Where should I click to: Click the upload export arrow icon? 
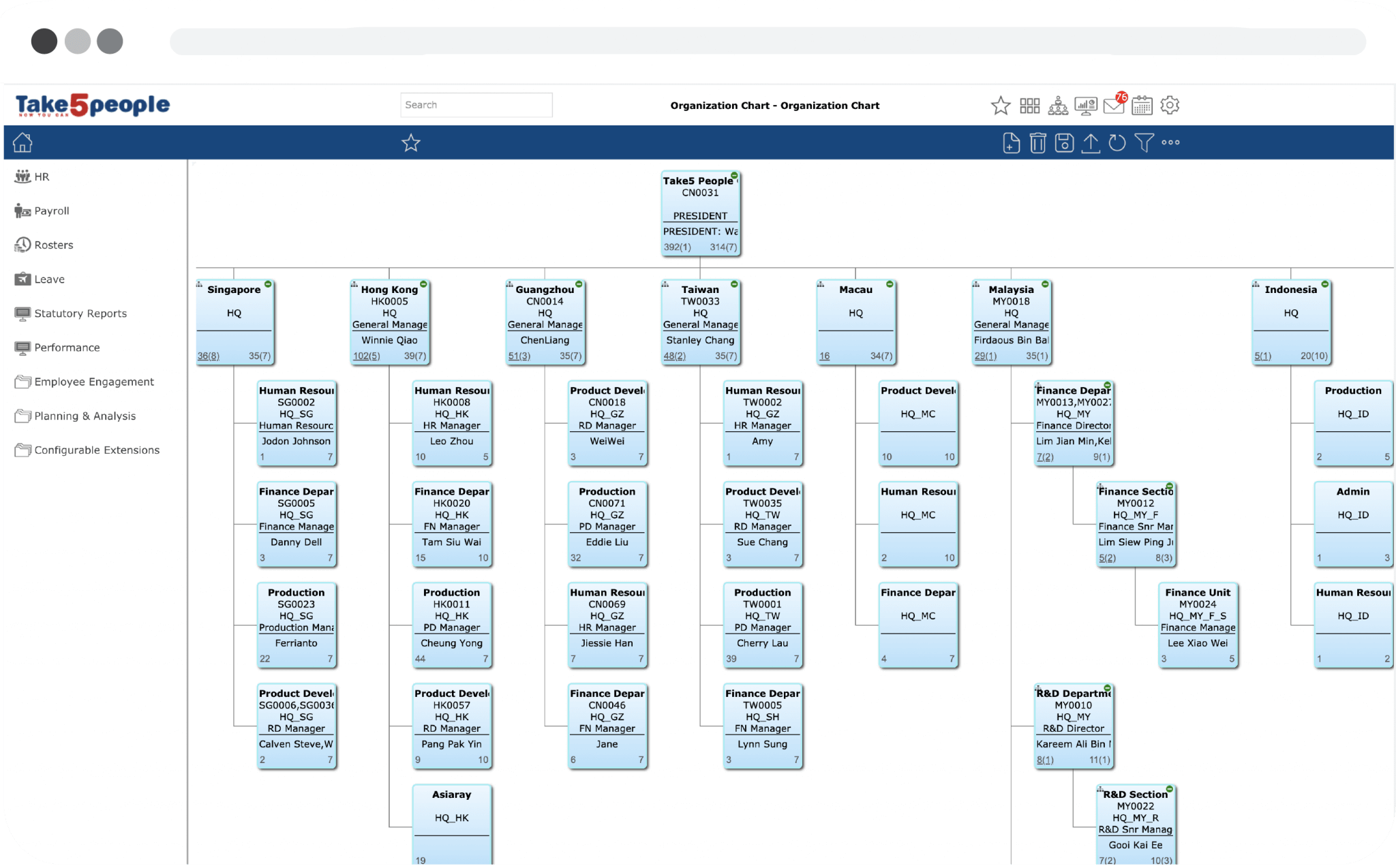click(1091, 143)
